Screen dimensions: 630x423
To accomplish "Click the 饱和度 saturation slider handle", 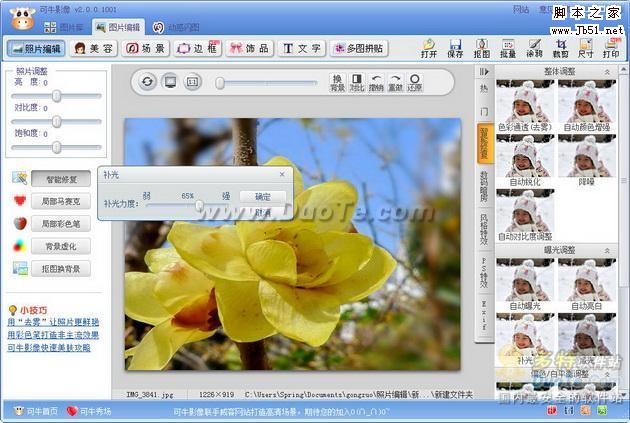I will click(x=57, y=147).
